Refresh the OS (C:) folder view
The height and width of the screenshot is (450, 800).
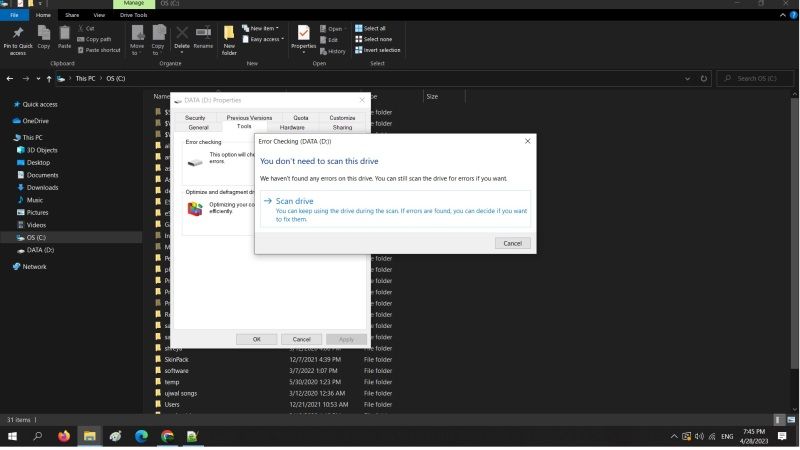click(x=704, y=79)
